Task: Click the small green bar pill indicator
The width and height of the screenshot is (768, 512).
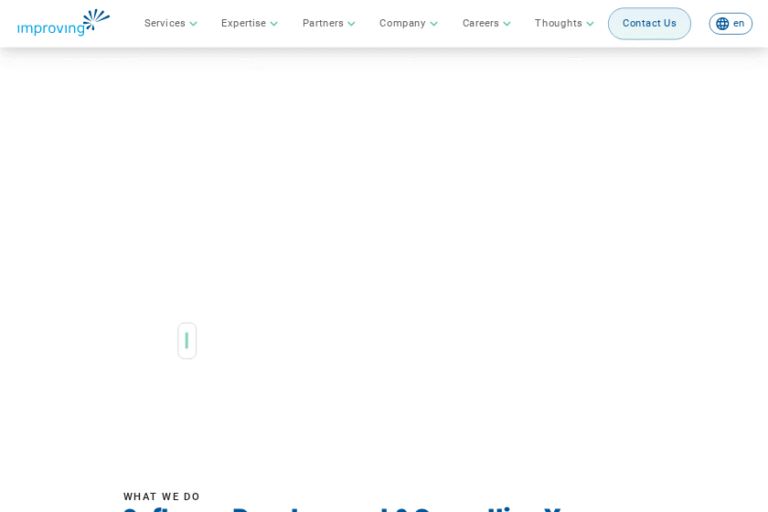Action: (187, 341)
